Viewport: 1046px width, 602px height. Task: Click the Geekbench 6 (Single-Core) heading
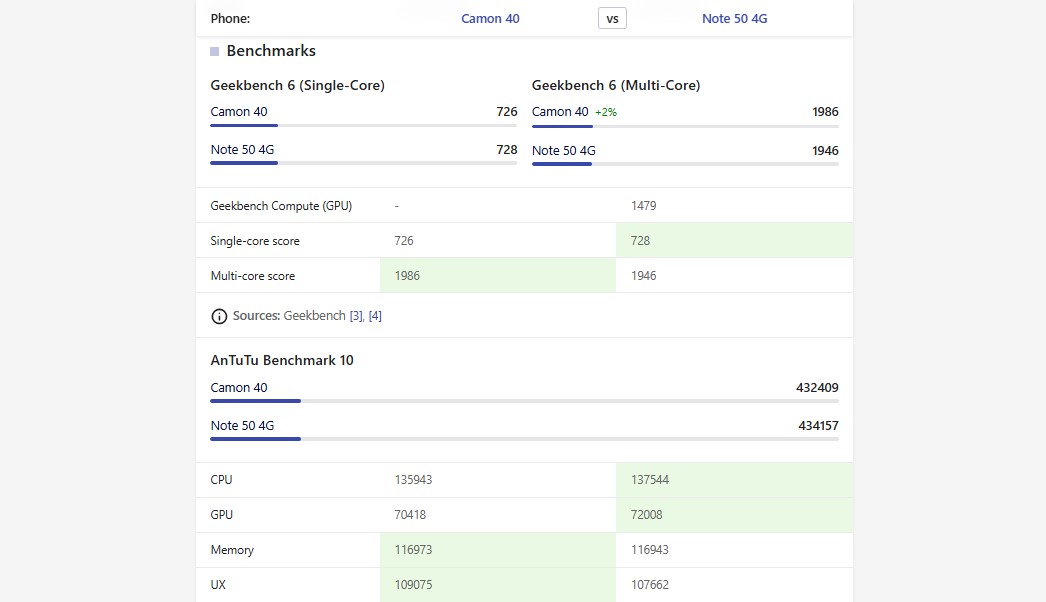tap(298, 85)
